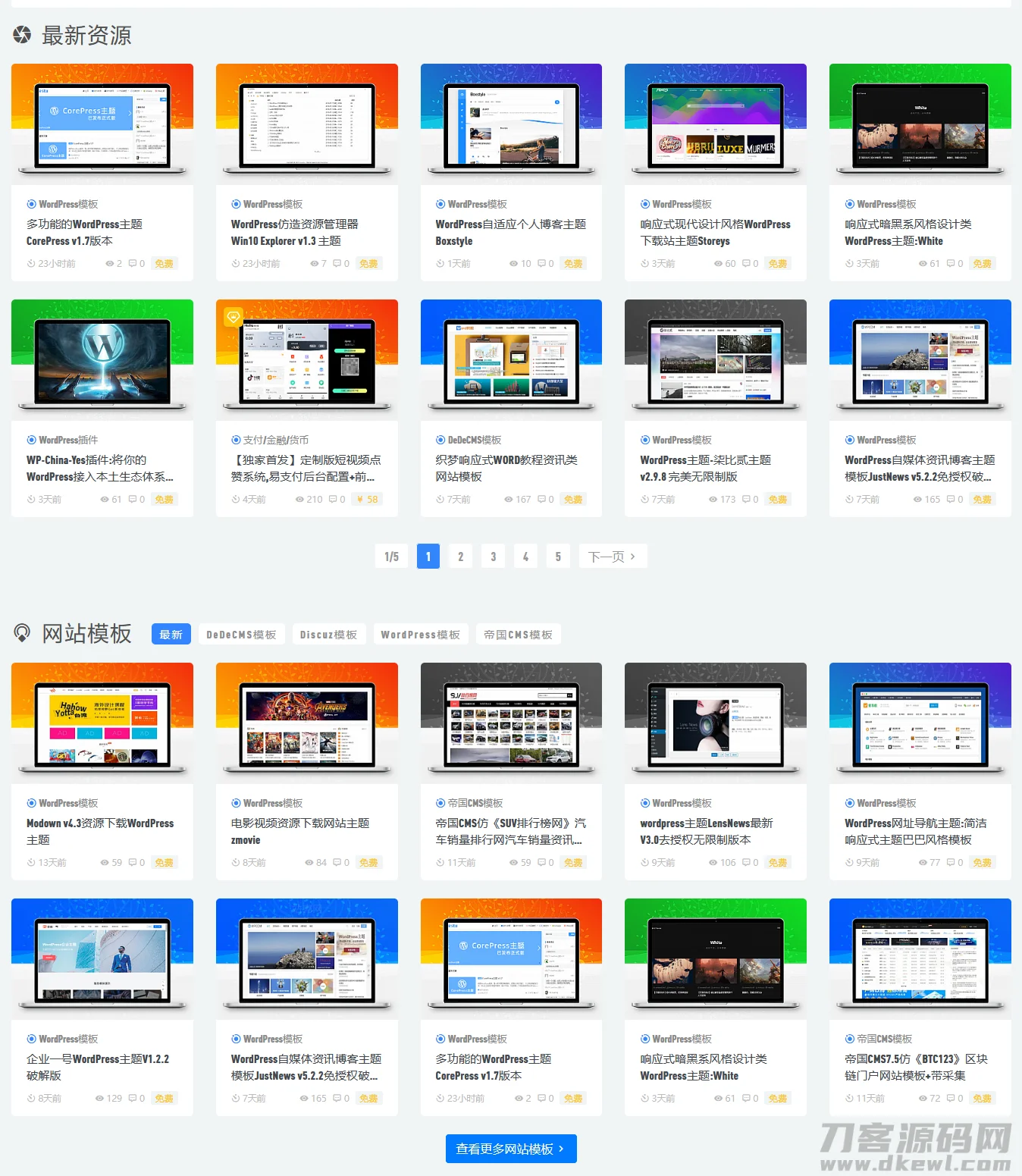The image size is (1022, 1176).
Task: Jump to page 5 in pagination
Action: point(558,557)
